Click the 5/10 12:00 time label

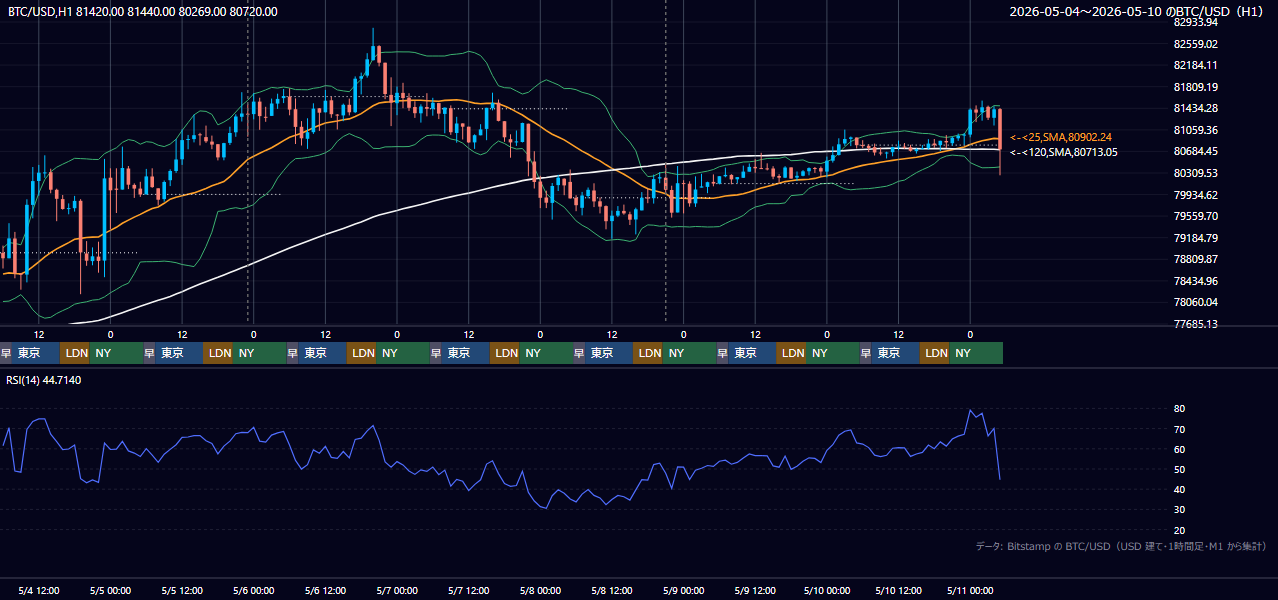coord(899,591)
